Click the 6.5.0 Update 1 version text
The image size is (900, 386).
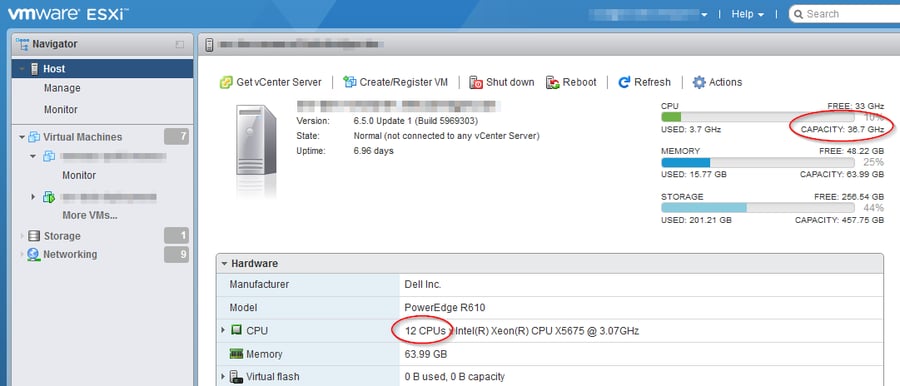[416, 121]
